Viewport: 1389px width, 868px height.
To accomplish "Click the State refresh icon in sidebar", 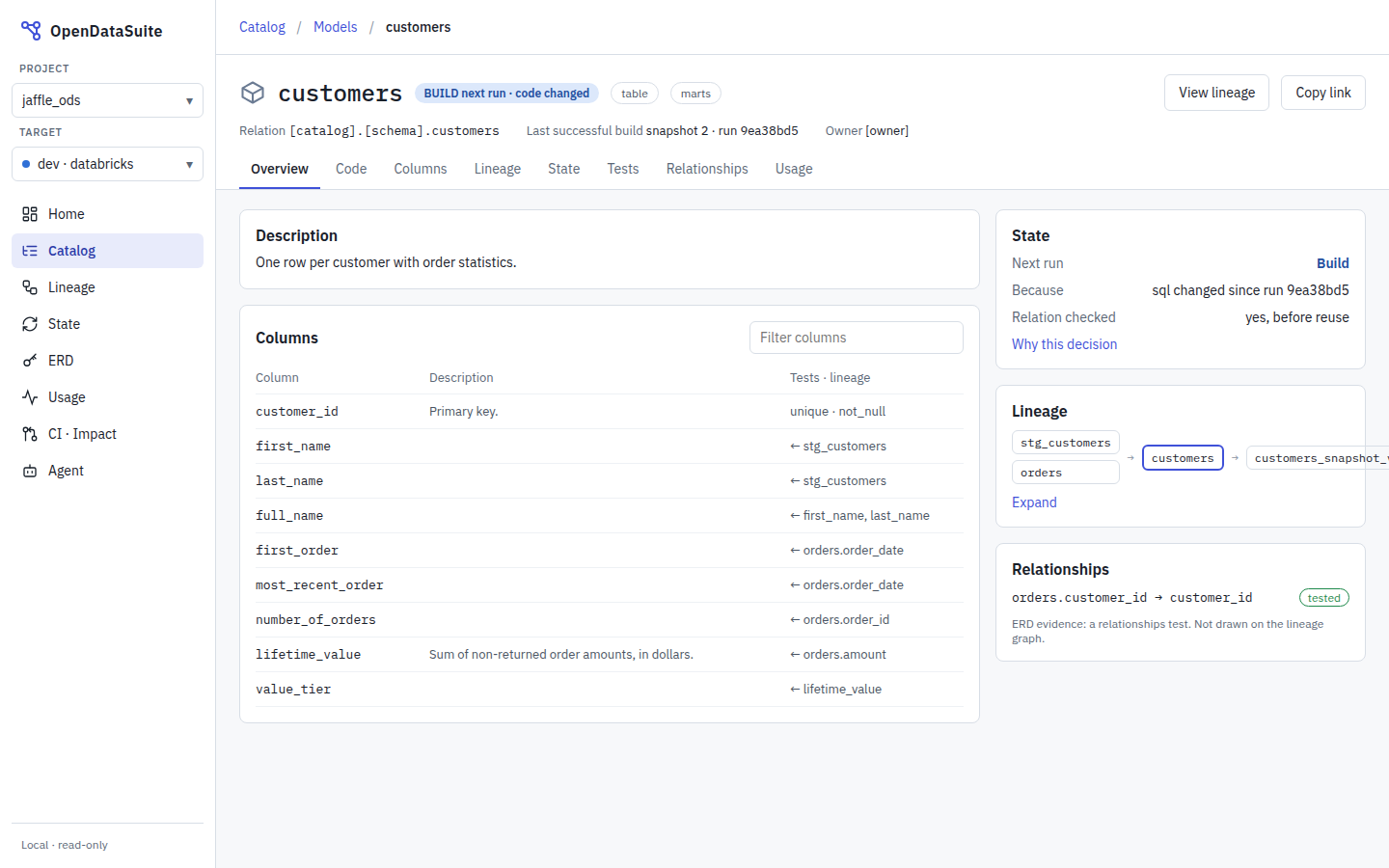I will coord(30,324).
